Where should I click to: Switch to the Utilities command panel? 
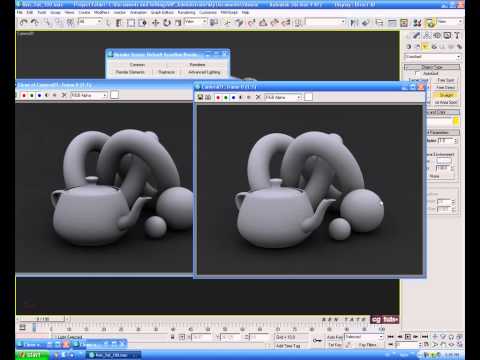tap(457, 35)
